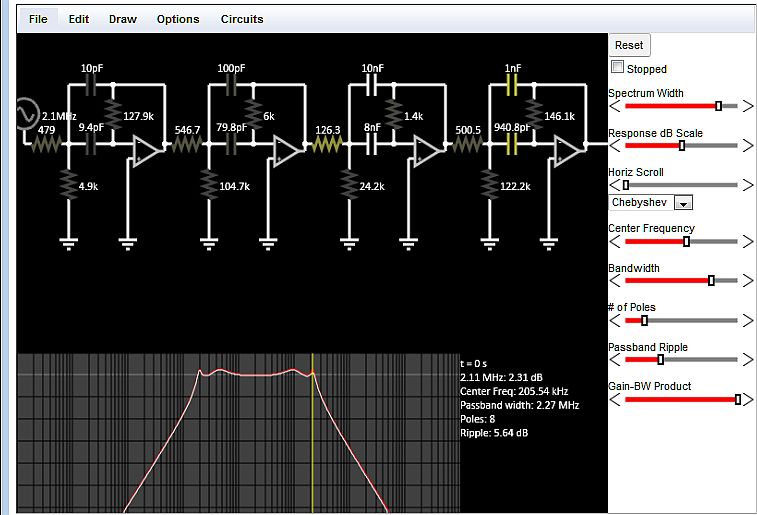Click the Gain-BW Product slider handle
The height and width of the screenshot is (515, 757).
coord(738,399)
